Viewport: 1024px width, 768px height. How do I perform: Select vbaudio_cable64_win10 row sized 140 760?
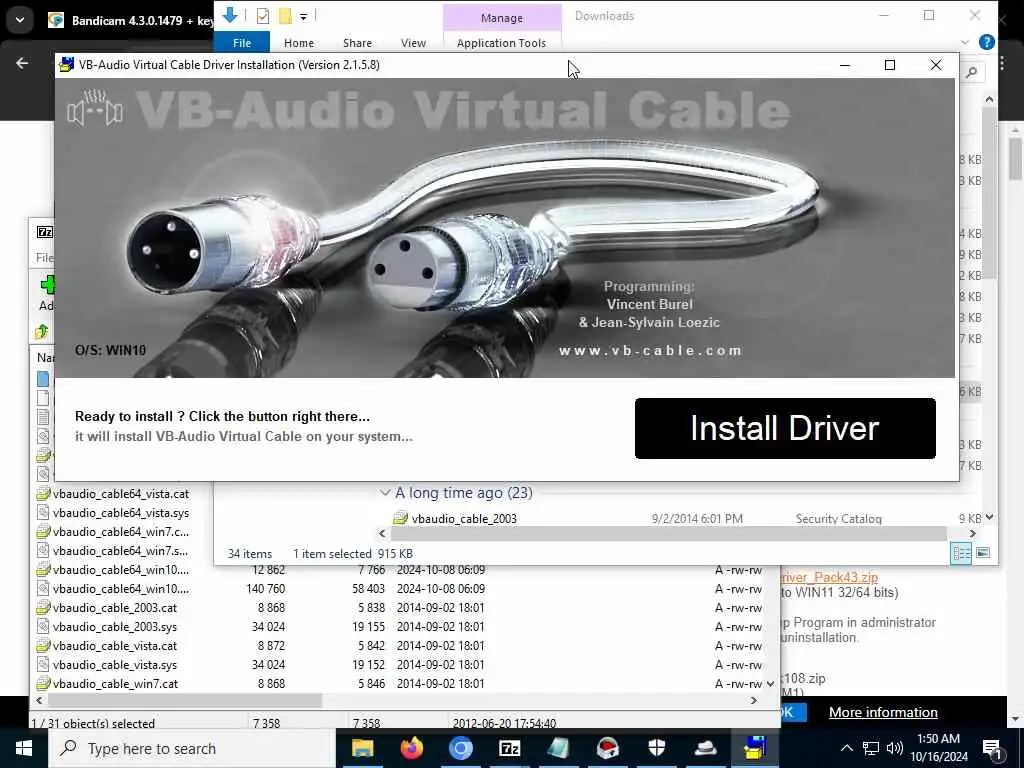pos(398,588)
